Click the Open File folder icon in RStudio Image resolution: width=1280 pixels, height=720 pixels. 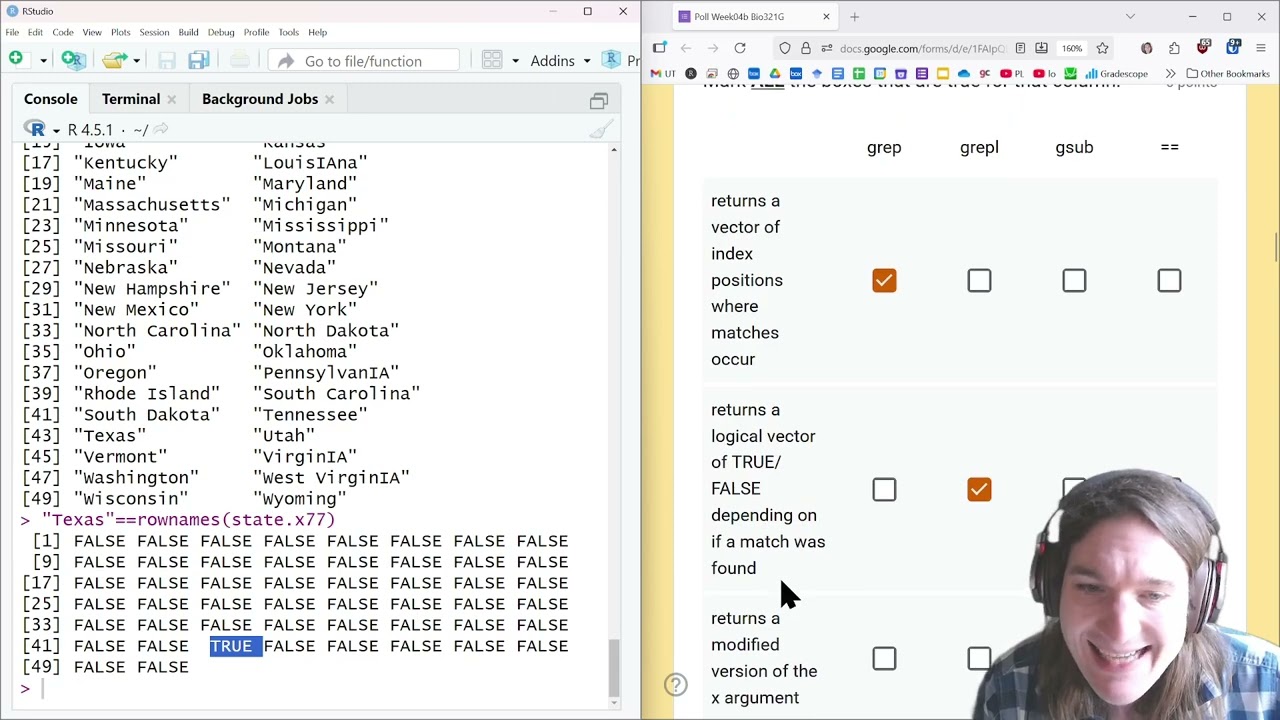(x=115, y=60)
